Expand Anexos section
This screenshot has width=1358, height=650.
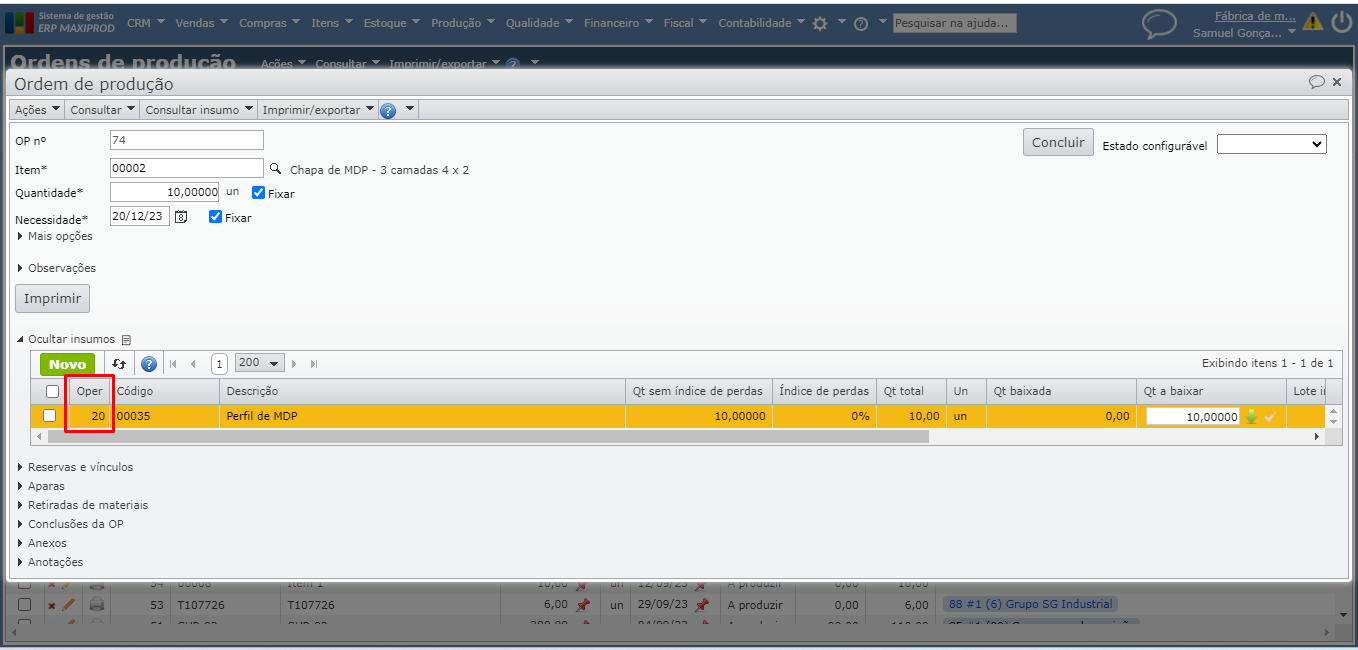(42, 543)
